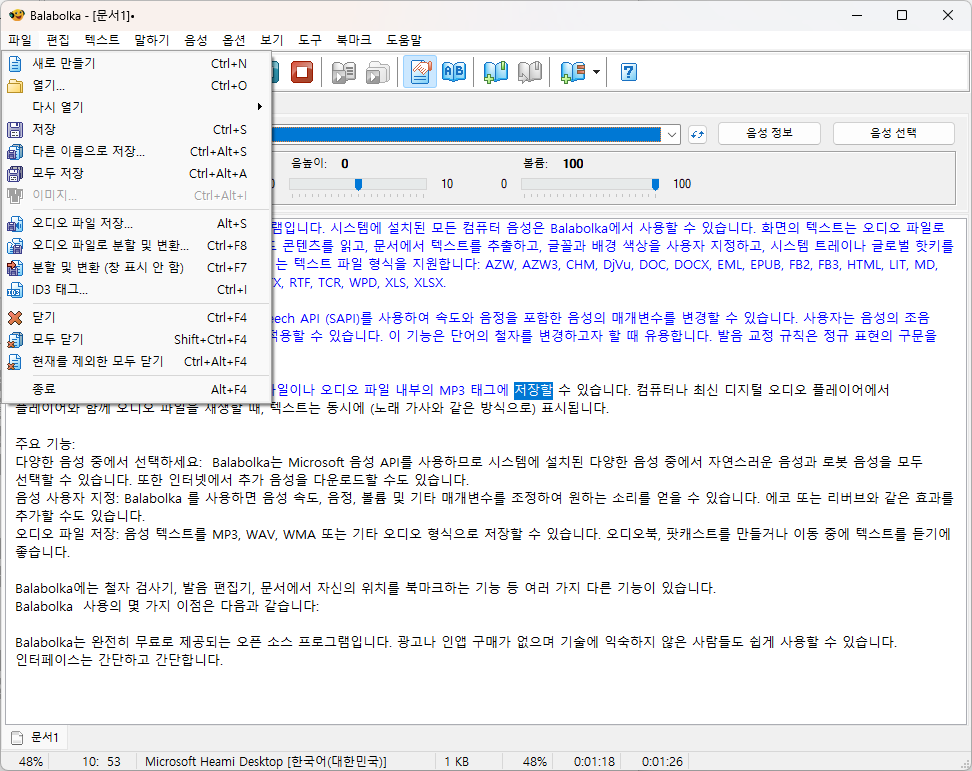Click the 1 KB size status bar entry

click(457, 762)
